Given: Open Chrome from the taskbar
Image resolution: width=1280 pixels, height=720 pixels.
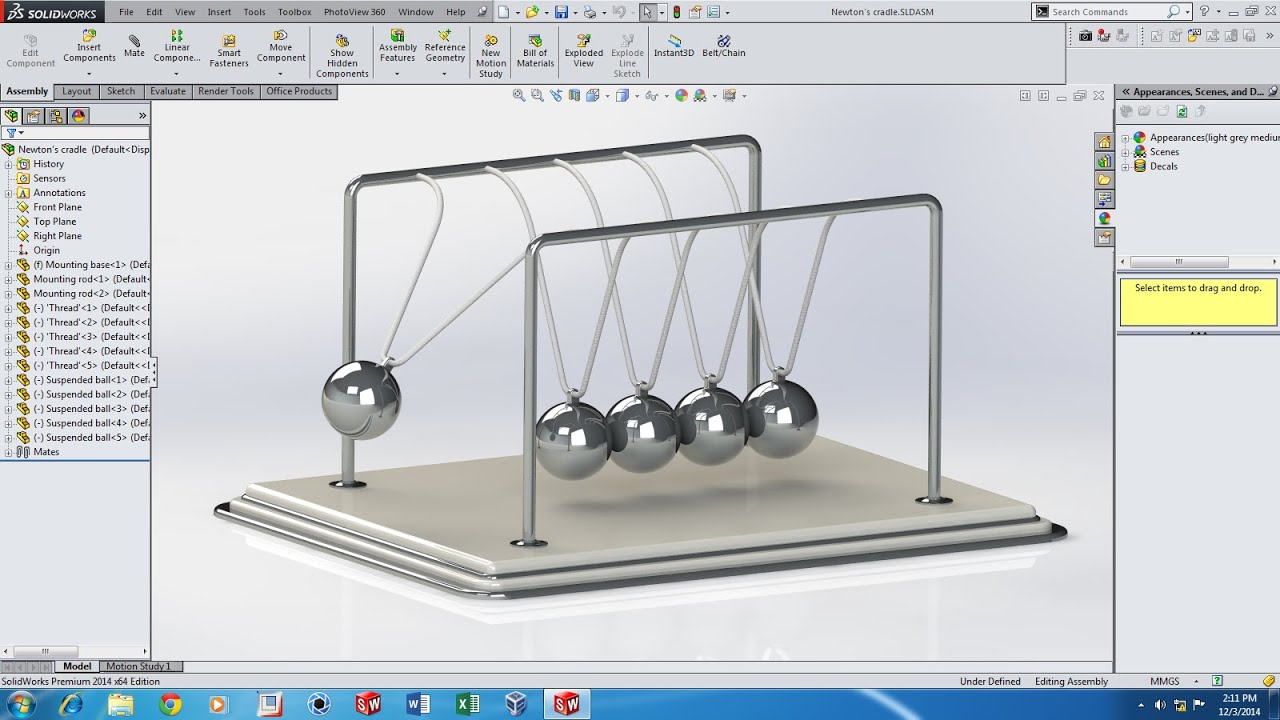Looking at the screenshot, I should coord(170,704).
